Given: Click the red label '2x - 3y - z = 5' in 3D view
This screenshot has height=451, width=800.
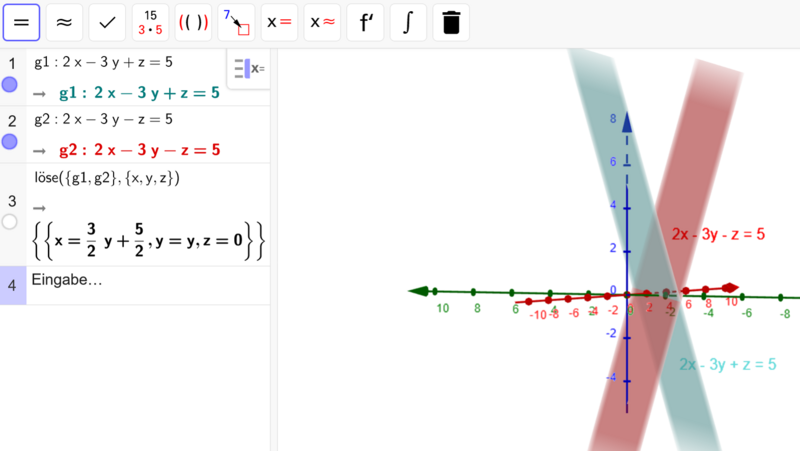Looking at the screenshot, I should pyautogui.click(x=718, y=234).
